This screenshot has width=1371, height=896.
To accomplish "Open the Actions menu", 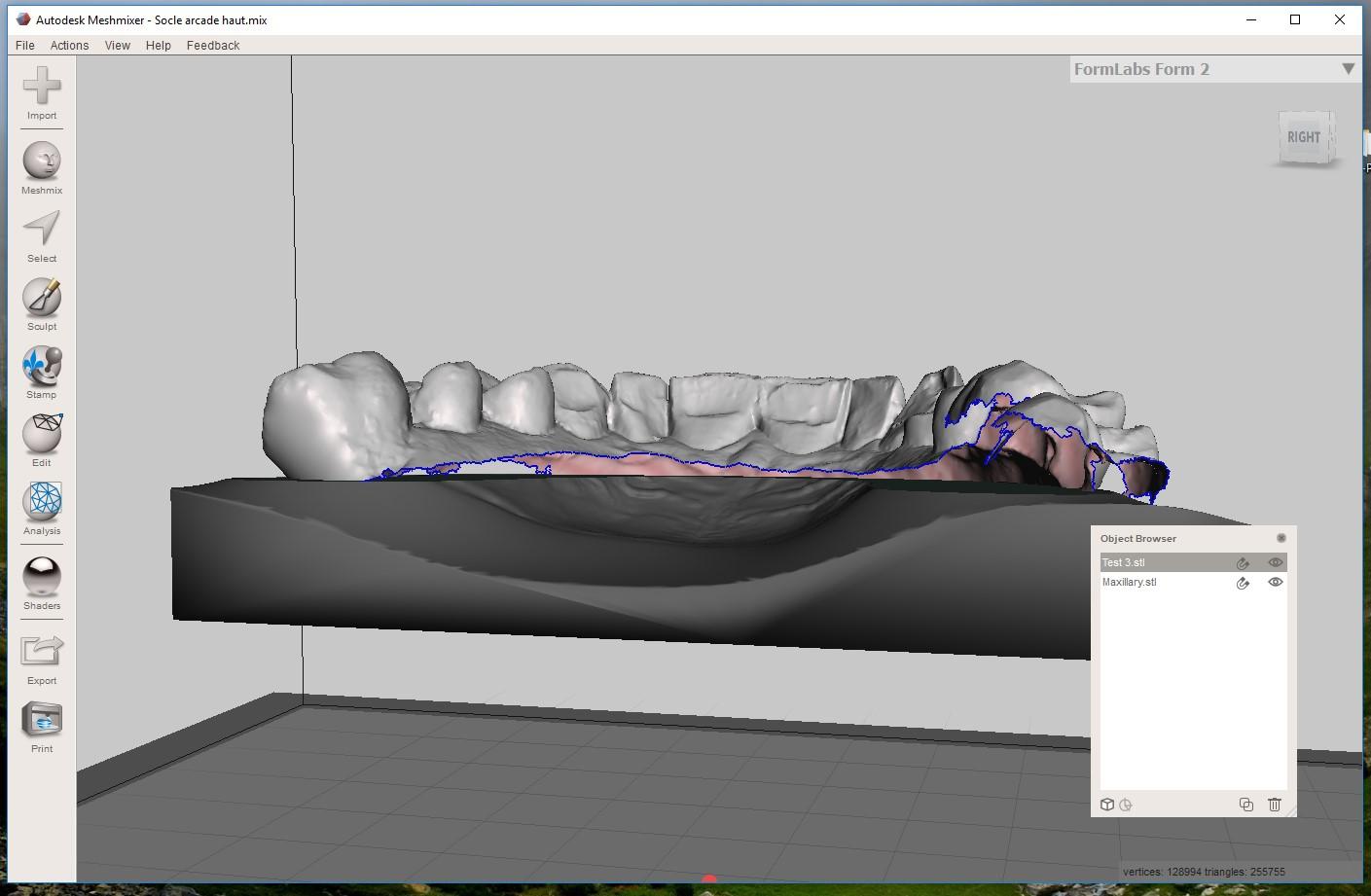I will point(69,46).
